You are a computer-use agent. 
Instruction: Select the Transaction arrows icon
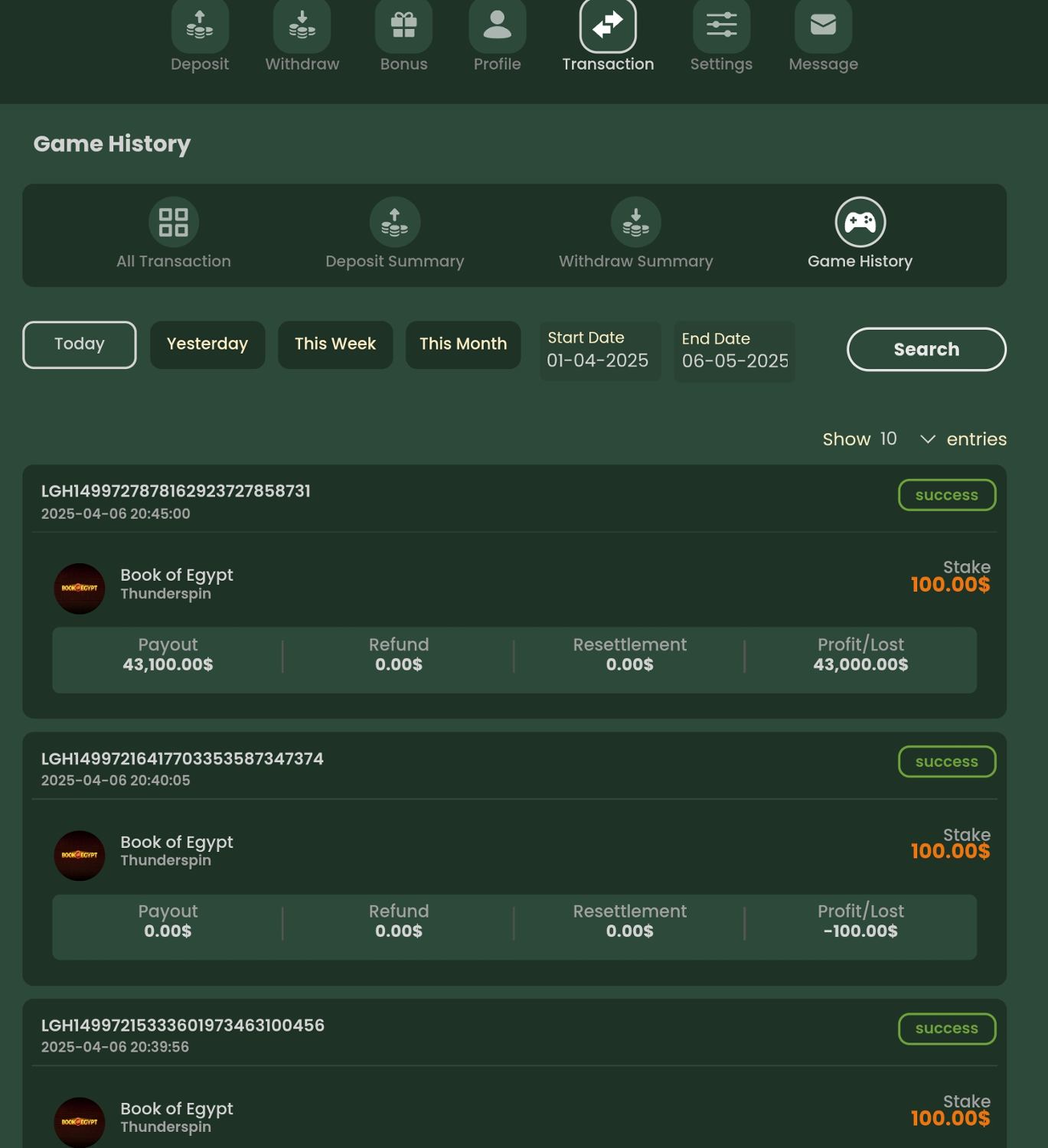[x=608, y=26]
